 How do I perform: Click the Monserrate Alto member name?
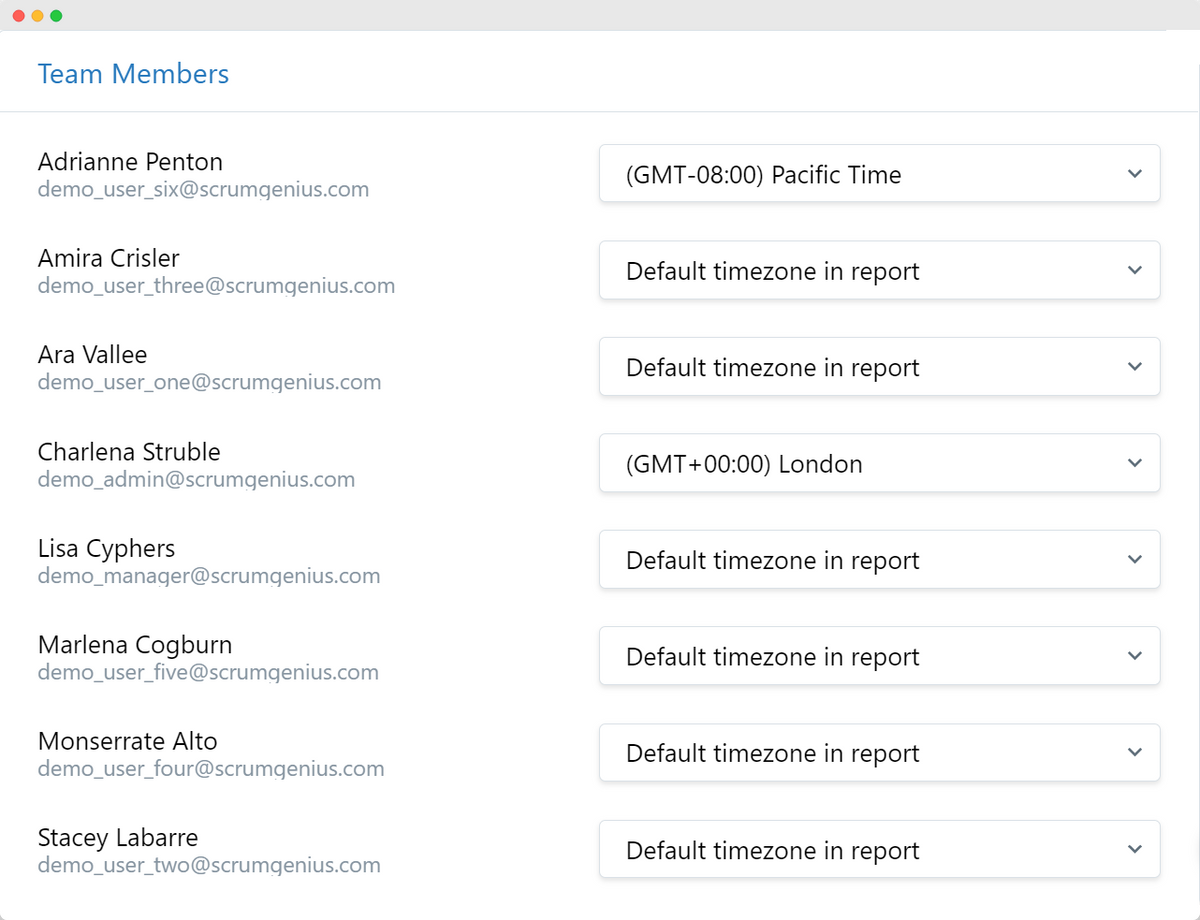click(127, 741)
